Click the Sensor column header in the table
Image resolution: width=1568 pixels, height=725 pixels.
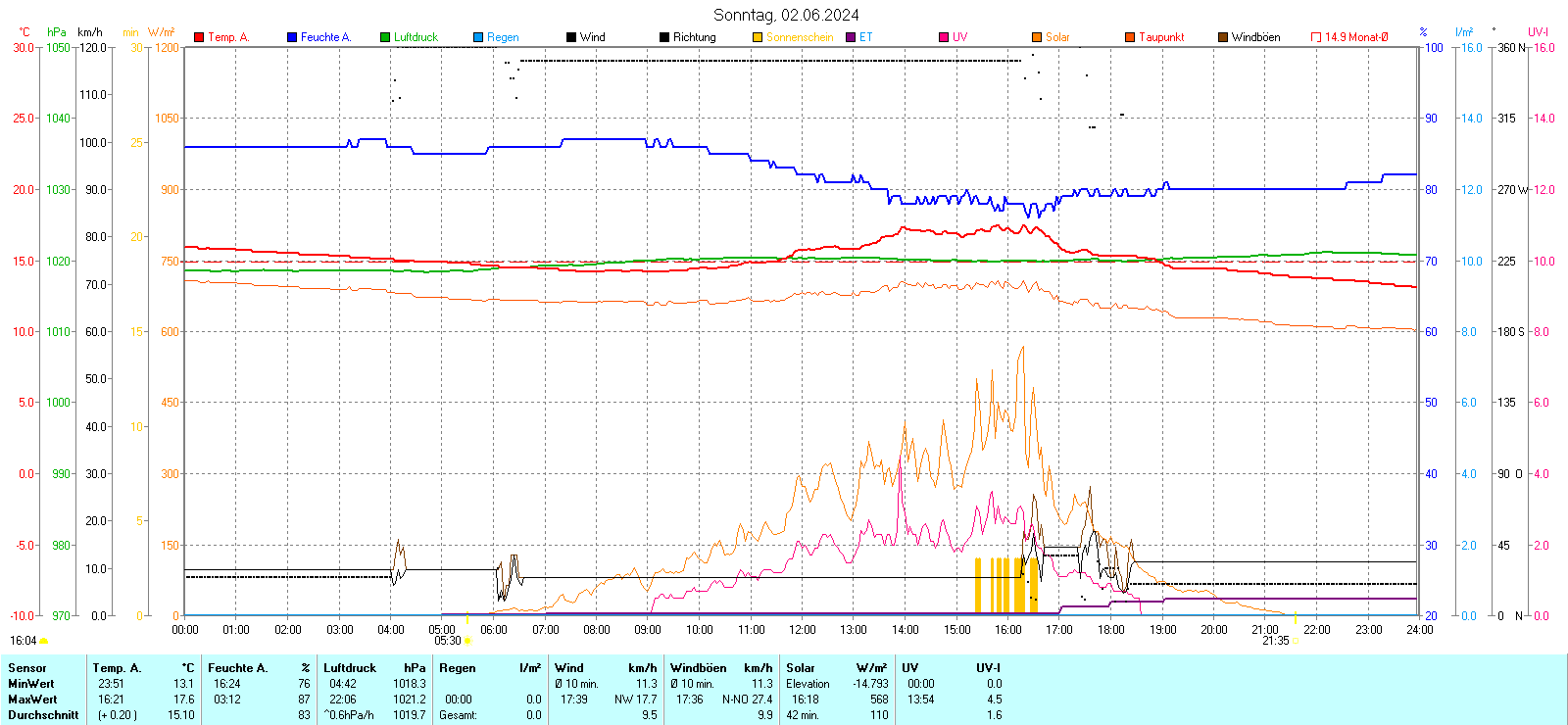(27, 668)
